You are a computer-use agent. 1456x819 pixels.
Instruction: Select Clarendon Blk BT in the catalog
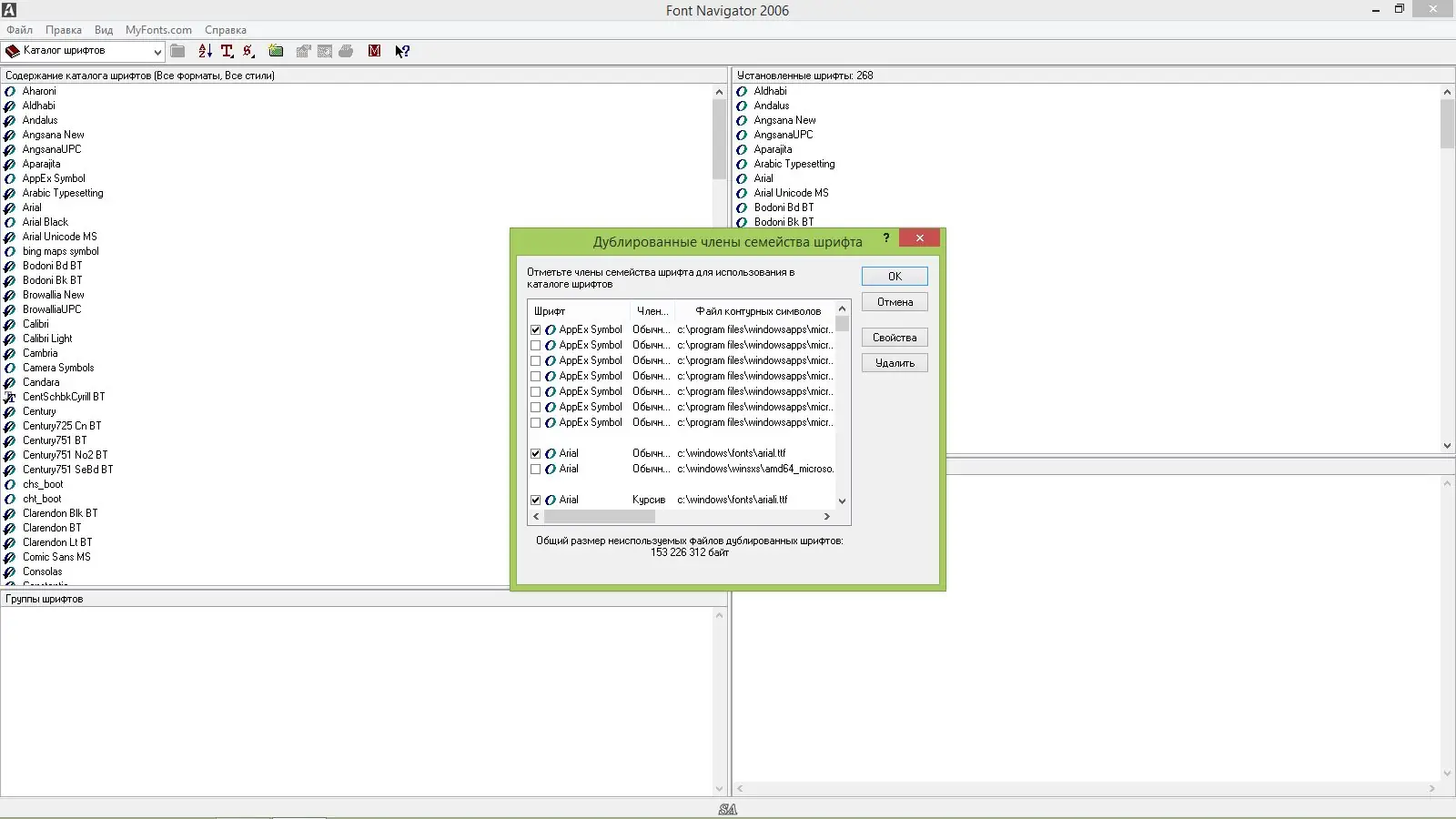(60, 513)
